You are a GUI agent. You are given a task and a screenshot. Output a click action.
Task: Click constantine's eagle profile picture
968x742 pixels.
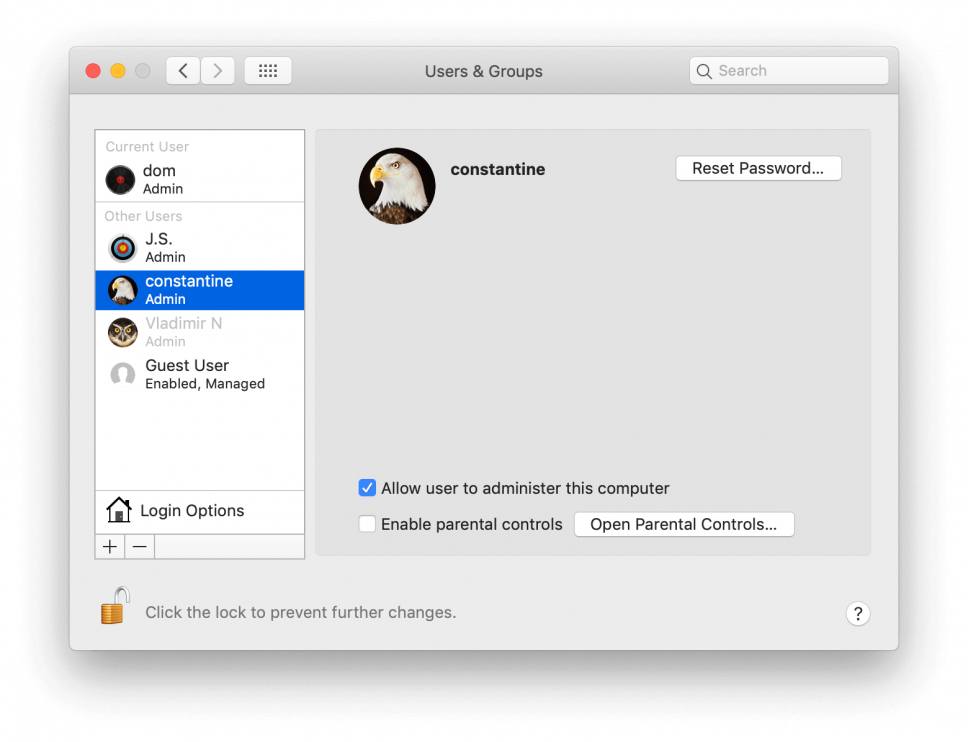click(396, 186)
